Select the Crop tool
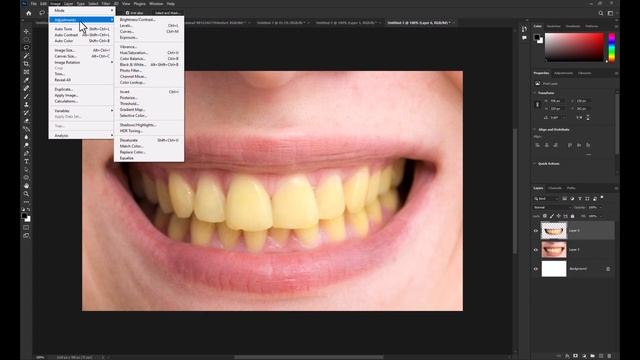The height and width of the screenshot is (360, 640). pos(26,64)
